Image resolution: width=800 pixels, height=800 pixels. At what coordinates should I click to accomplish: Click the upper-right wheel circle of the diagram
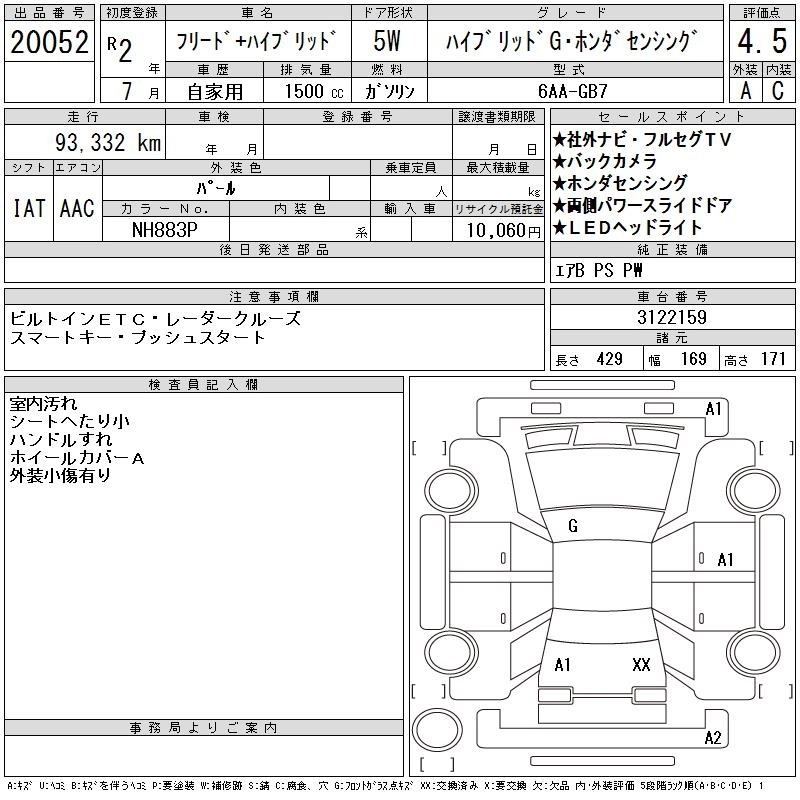pos(749,487)
